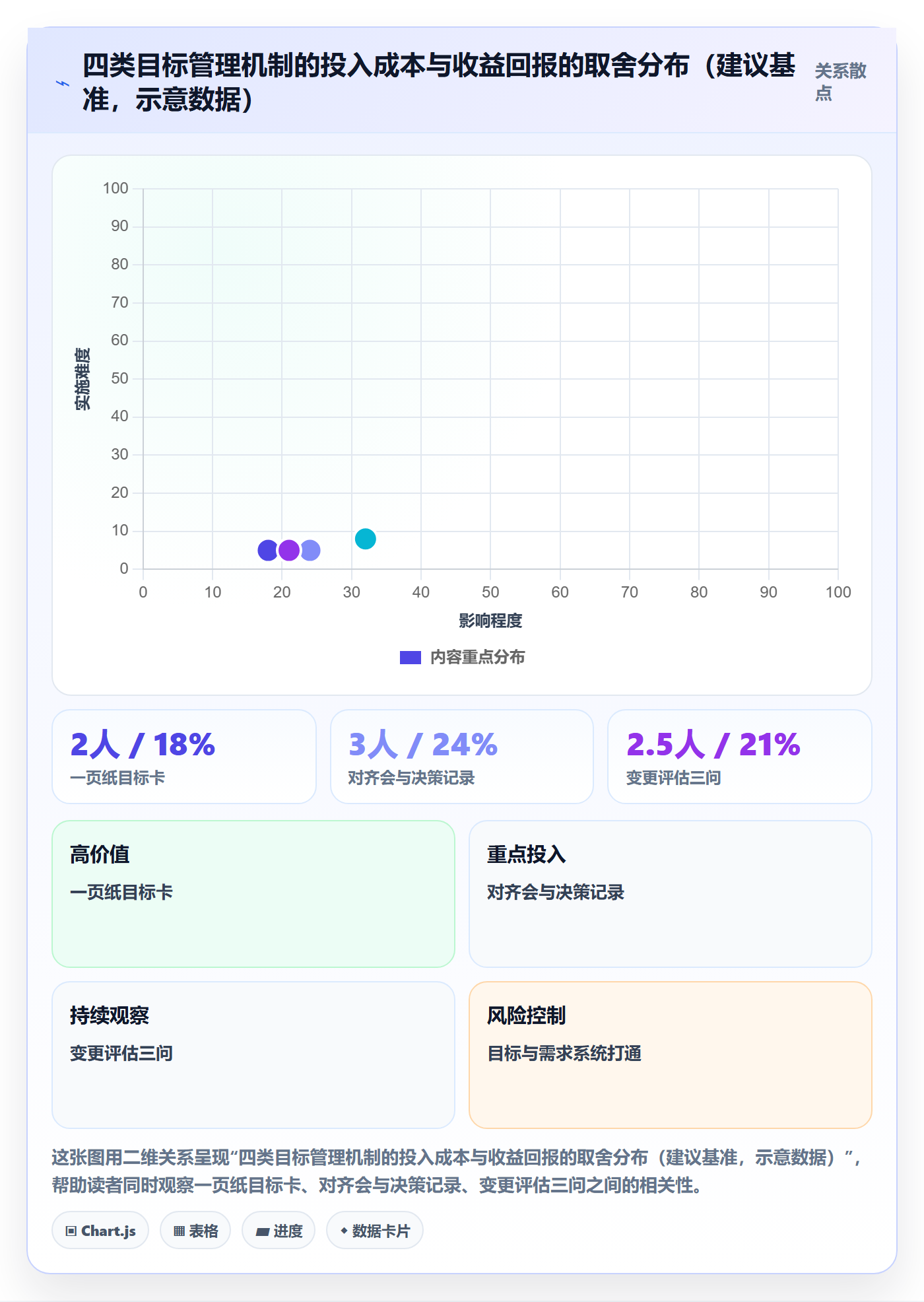Click the light periwinkle scatter point
This screenshot has height=1302, width=924.
pyautogui.click(x=310, y=550)
